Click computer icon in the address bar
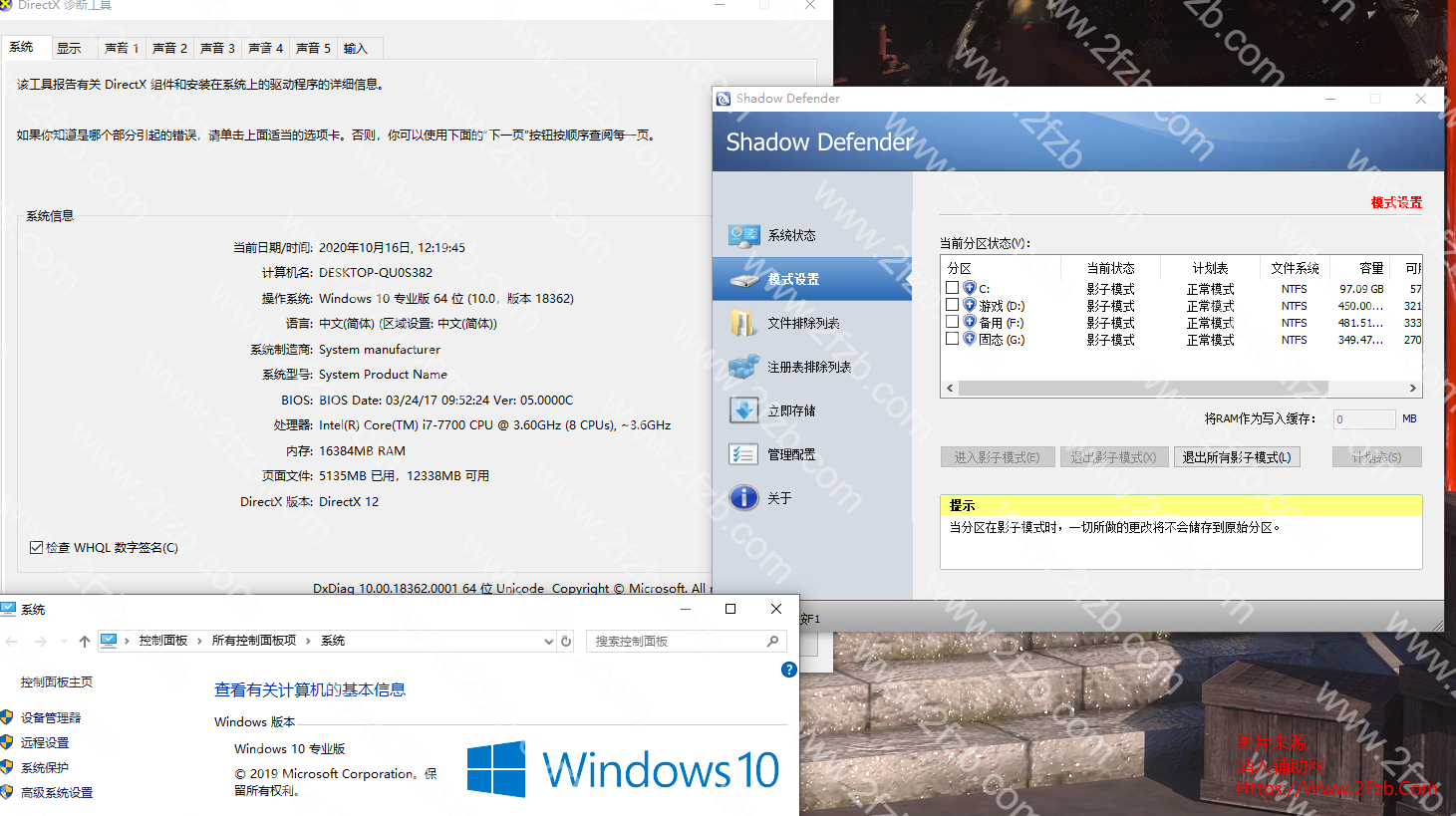Screen dimensions: 1456x816 (x=110, y=641)
